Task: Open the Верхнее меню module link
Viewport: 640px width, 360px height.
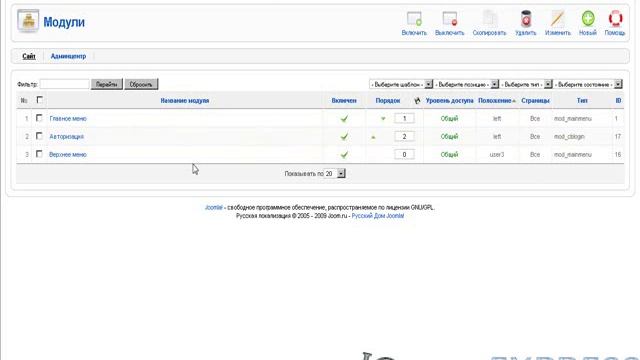Action: point(68,155)
